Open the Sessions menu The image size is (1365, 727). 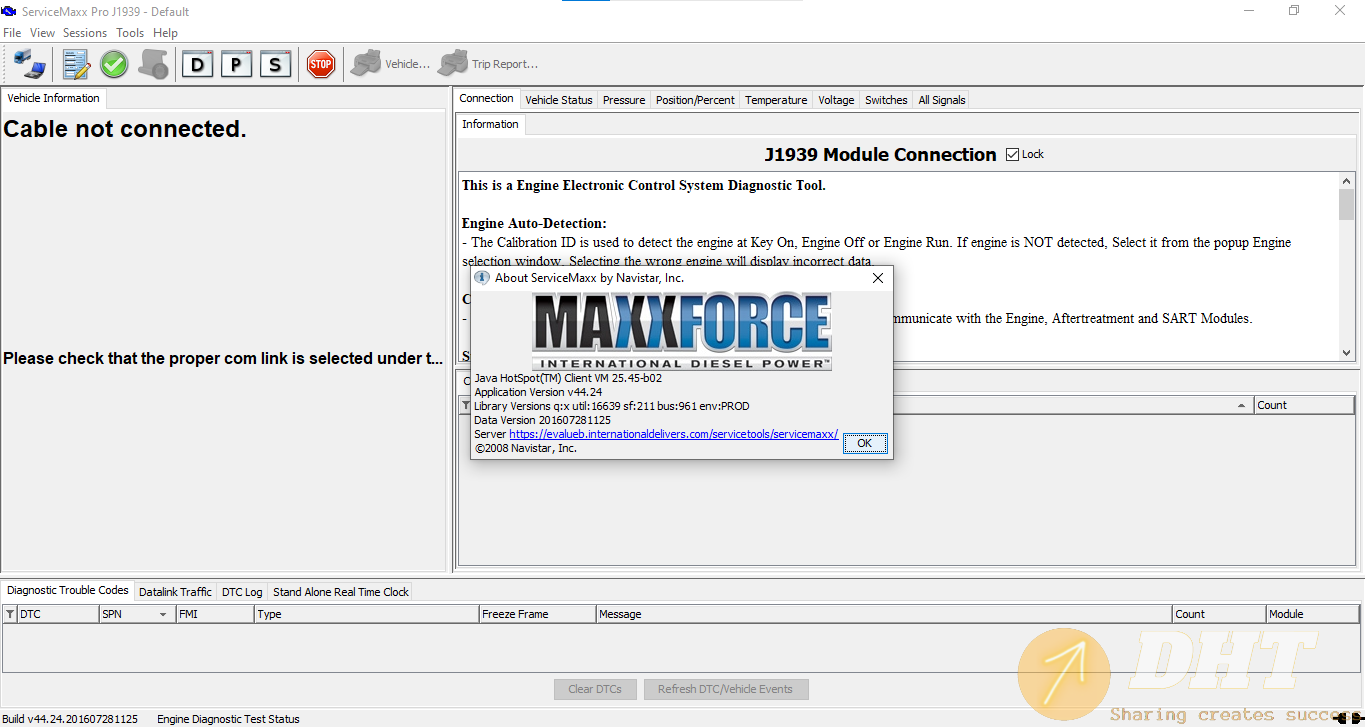point(85,33)
